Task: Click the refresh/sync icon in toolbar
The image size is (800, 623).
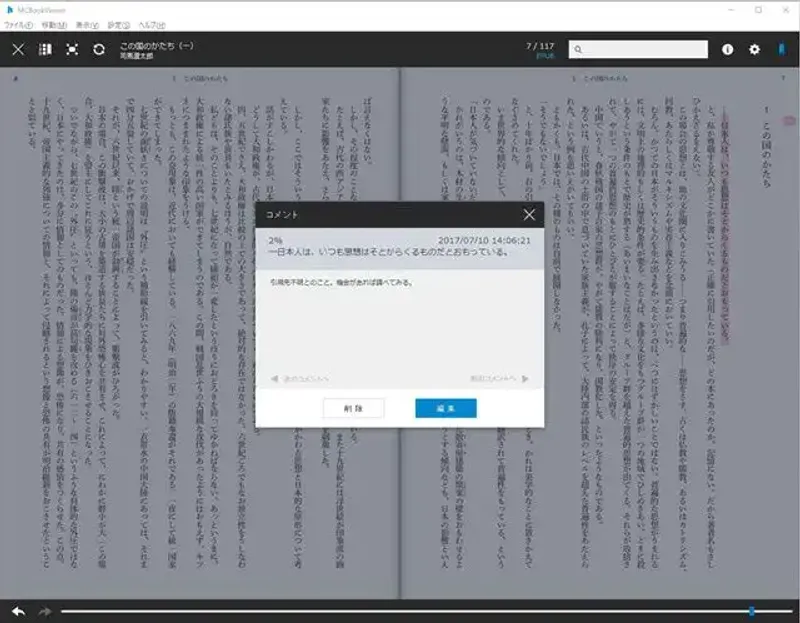Action: 99,49
